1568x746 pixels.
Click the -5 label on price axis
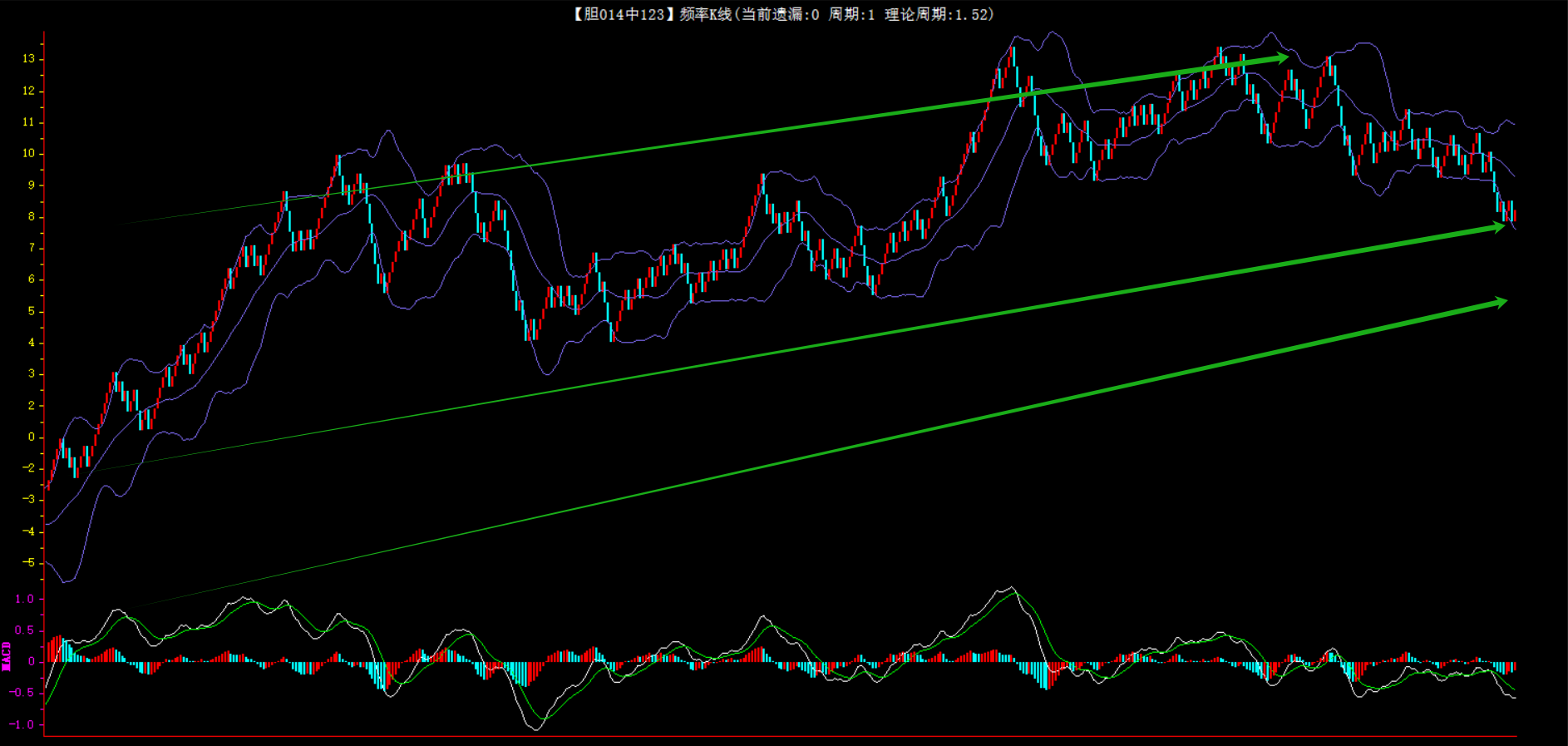[28, 563]
